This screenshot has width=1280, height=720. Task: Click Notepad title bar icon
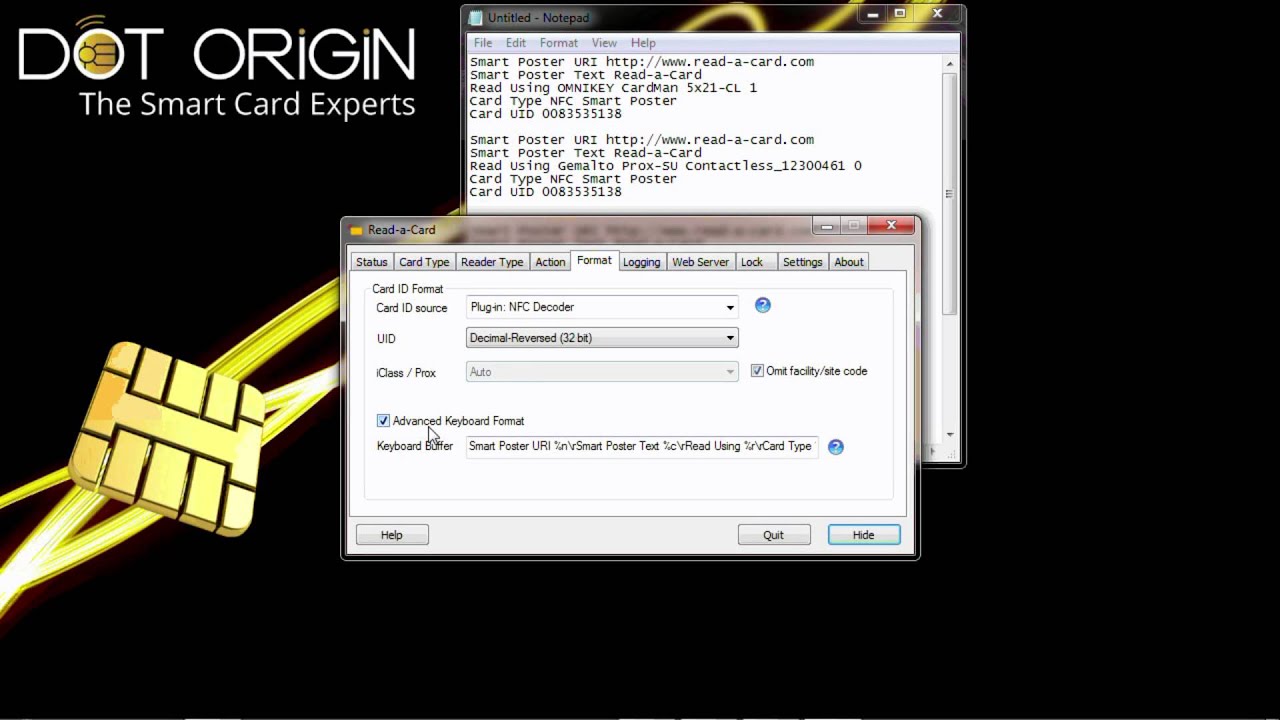tap(476, 18)
